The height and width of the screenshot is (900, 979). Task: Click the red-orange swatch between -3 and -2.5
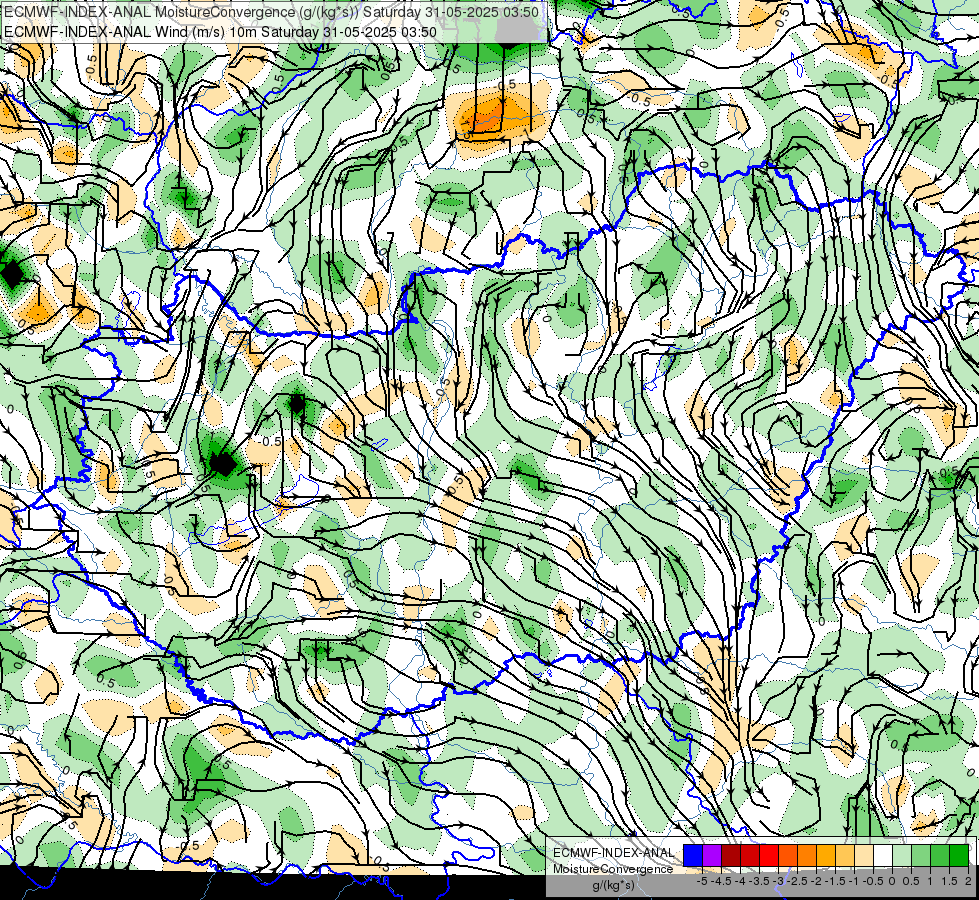(788, 855)
